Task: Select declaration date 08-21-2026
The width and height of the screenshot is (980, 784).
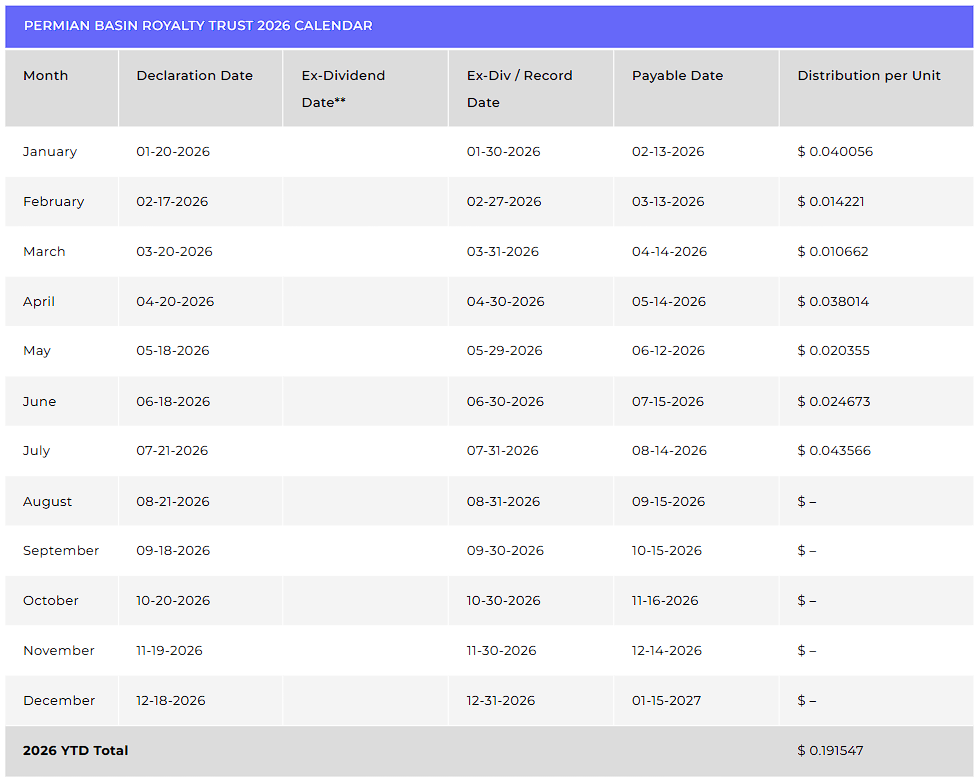Action: [x=172, y=502]
